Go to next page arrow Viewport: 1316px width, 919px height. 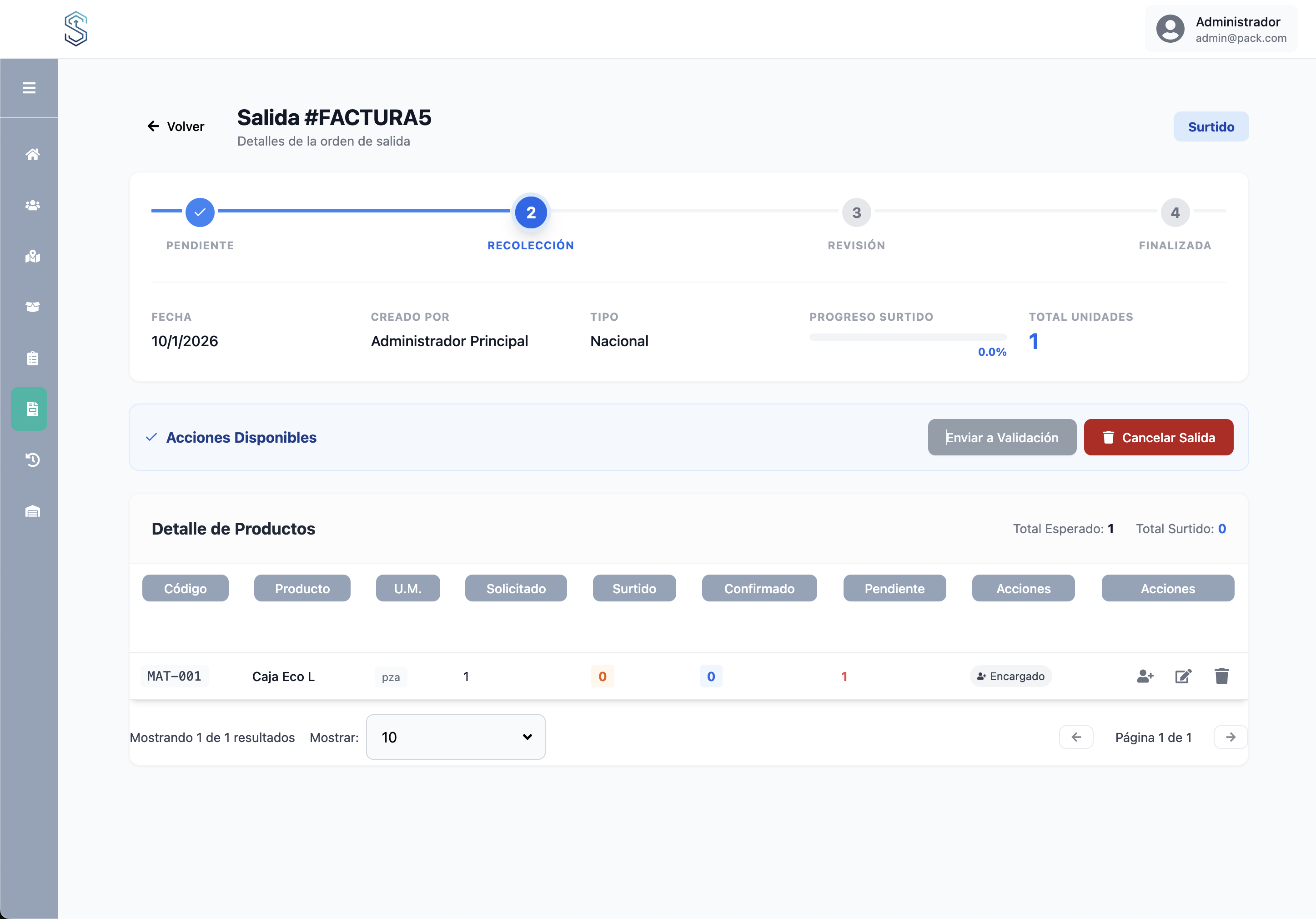click(x=1230, y=737)
